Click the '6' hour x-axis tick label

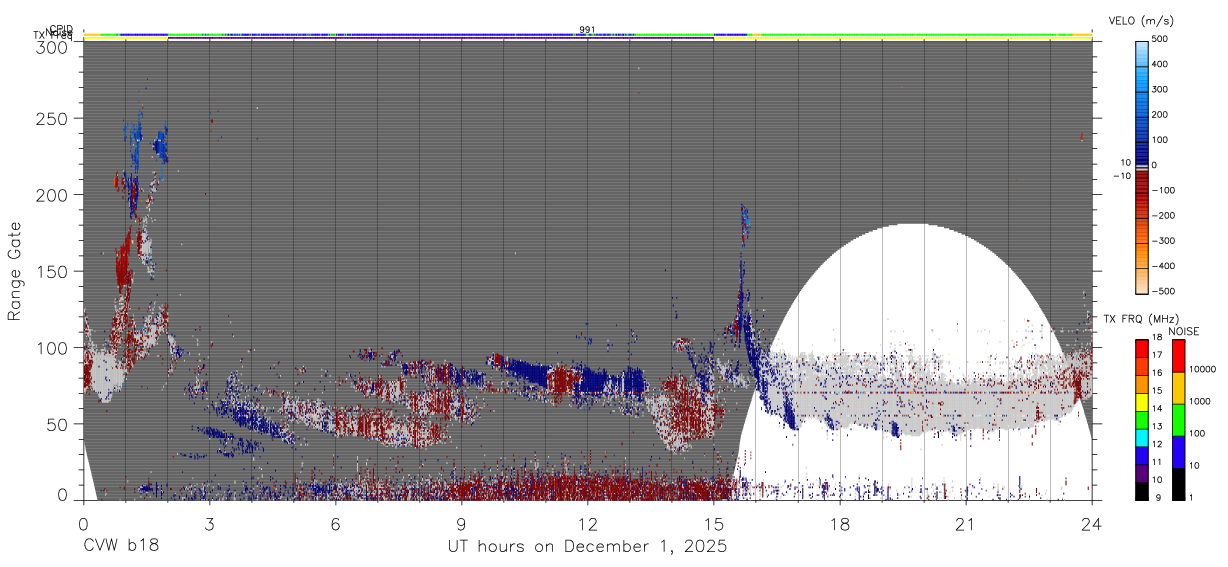click(x=335, y=524)
